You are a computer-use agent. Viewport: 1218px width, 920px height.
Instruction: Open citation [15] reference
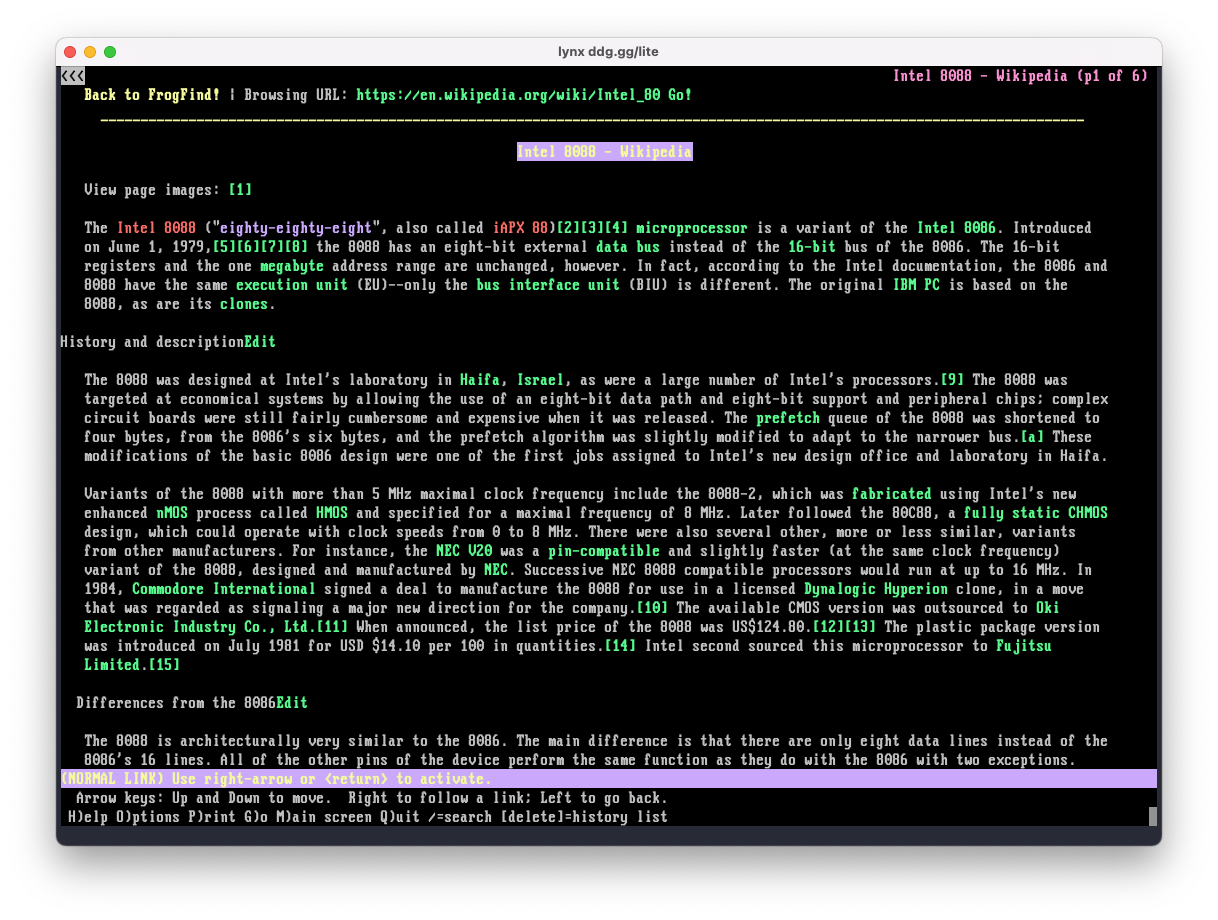pyautogui.click(x=164, y=665)
